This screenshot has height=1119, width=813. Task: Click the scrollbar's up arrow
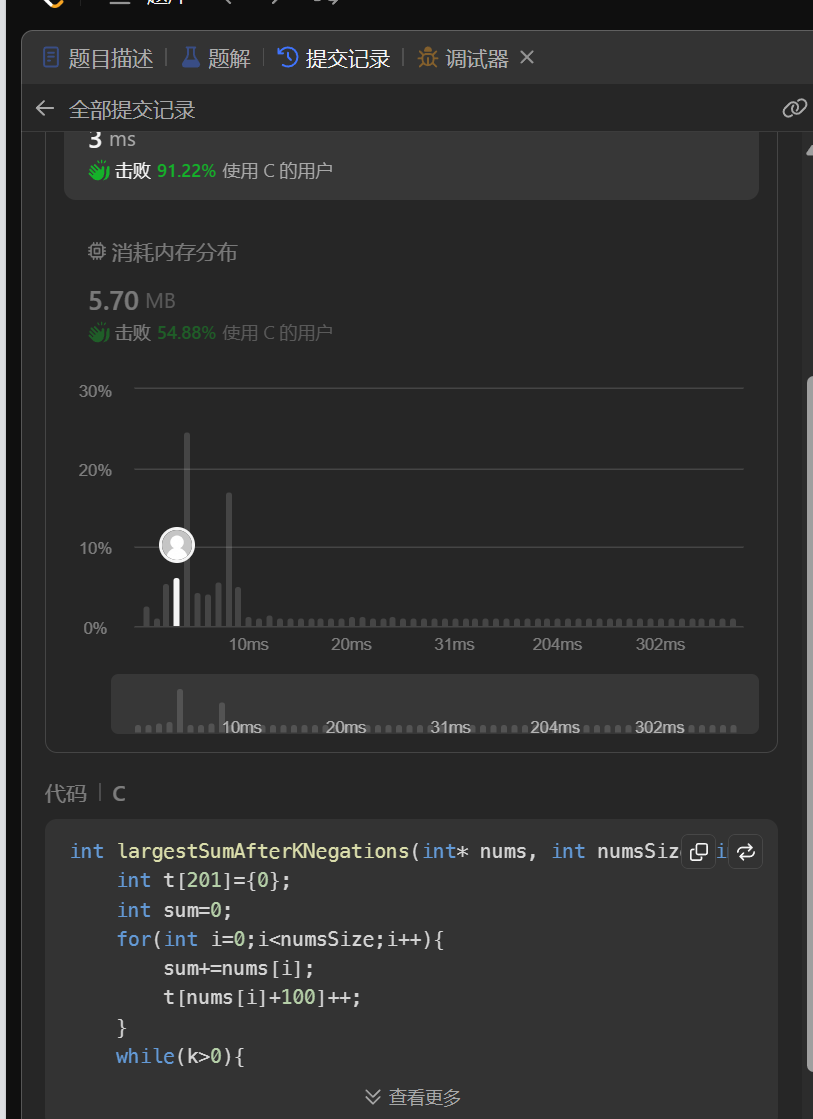[x=807, y=148]
